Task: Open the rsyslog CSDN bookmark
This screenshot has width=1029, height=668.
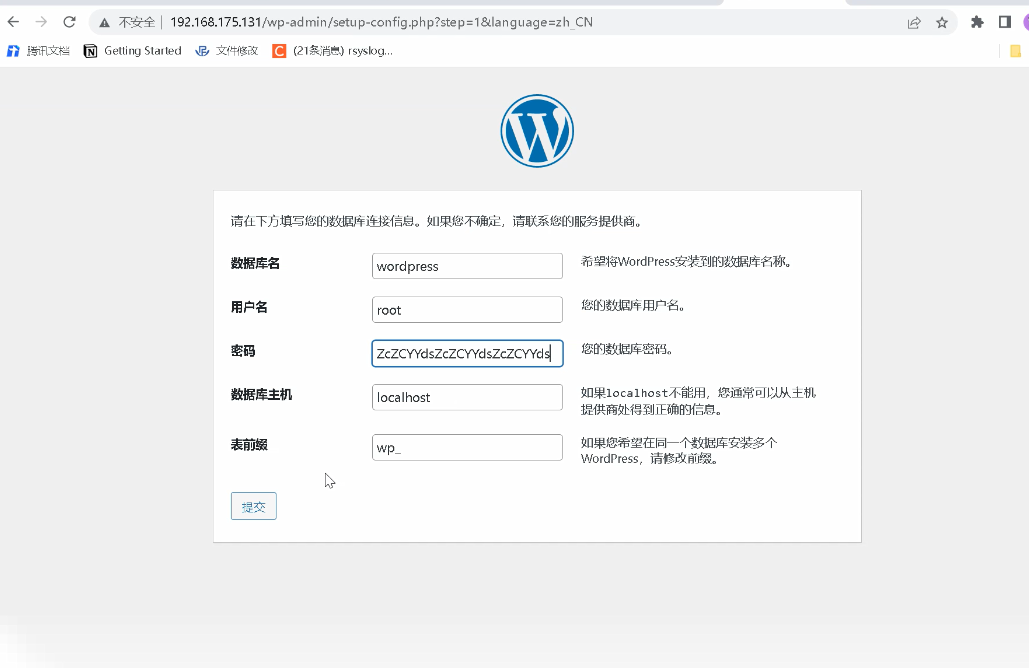Action: pos(333,51)
